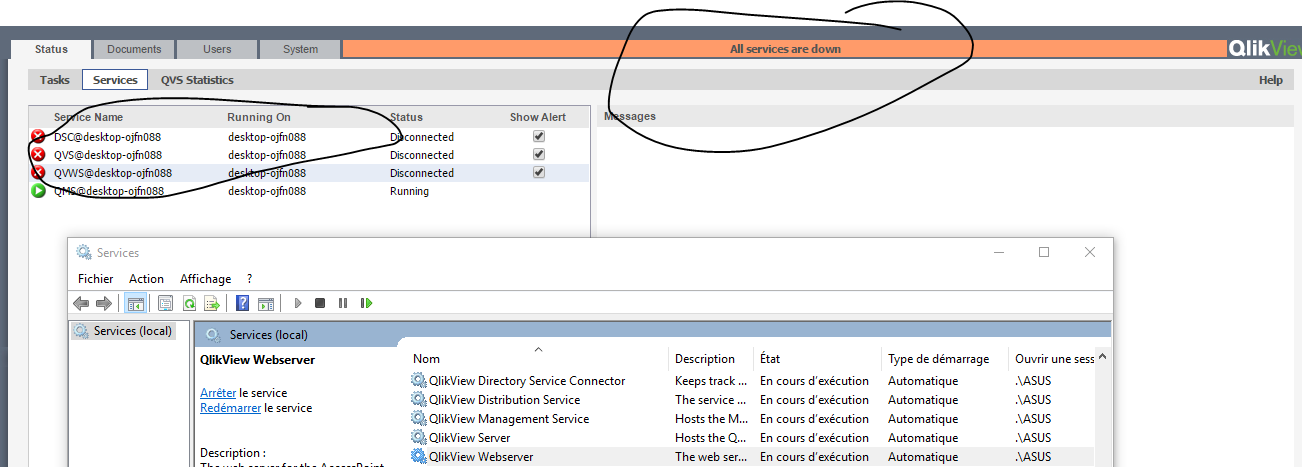Select the QlikView Server row
The height and width of the screenshot is (467, 1302).
click(x=752, y=437)
